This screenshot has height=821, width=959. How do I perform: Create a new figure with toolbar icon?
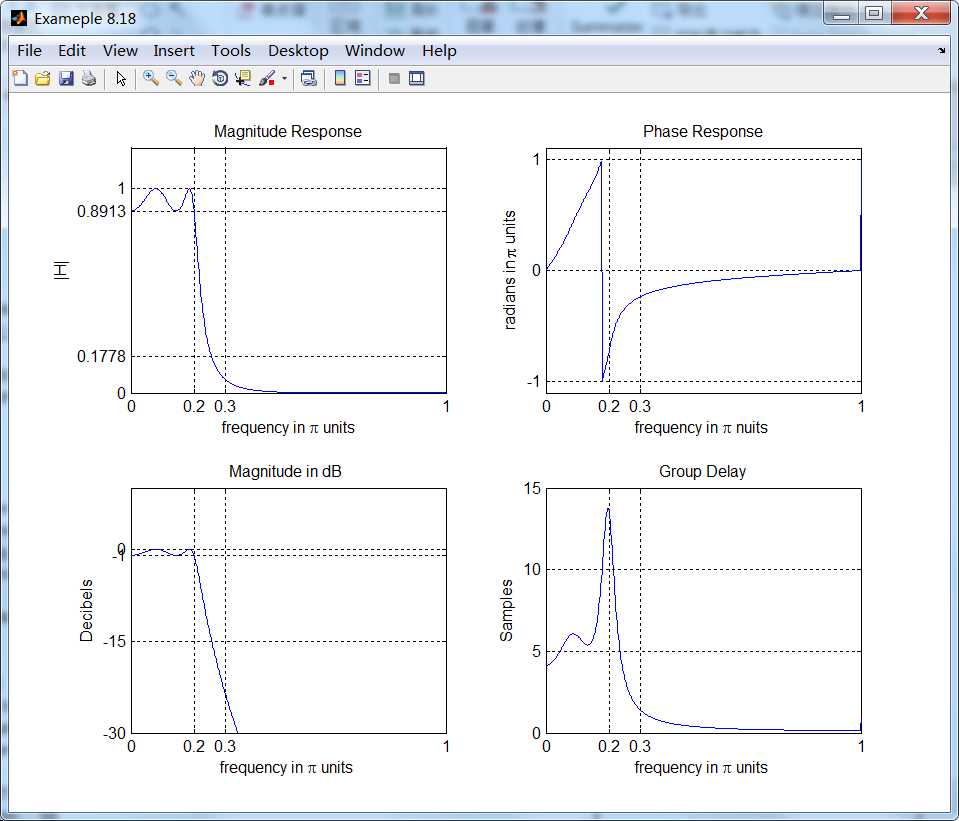(20, 78)
